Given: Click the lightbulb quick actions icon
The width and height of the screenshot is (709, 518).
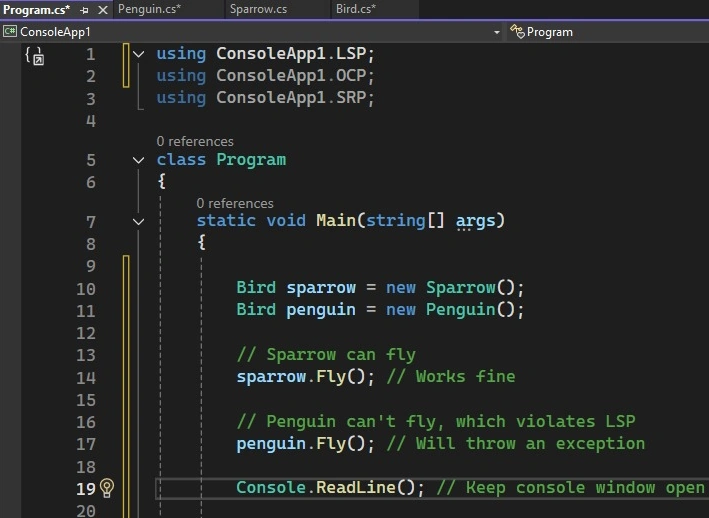Looking at the screenshot, I should pyautogui.click(x=107, y=488).
